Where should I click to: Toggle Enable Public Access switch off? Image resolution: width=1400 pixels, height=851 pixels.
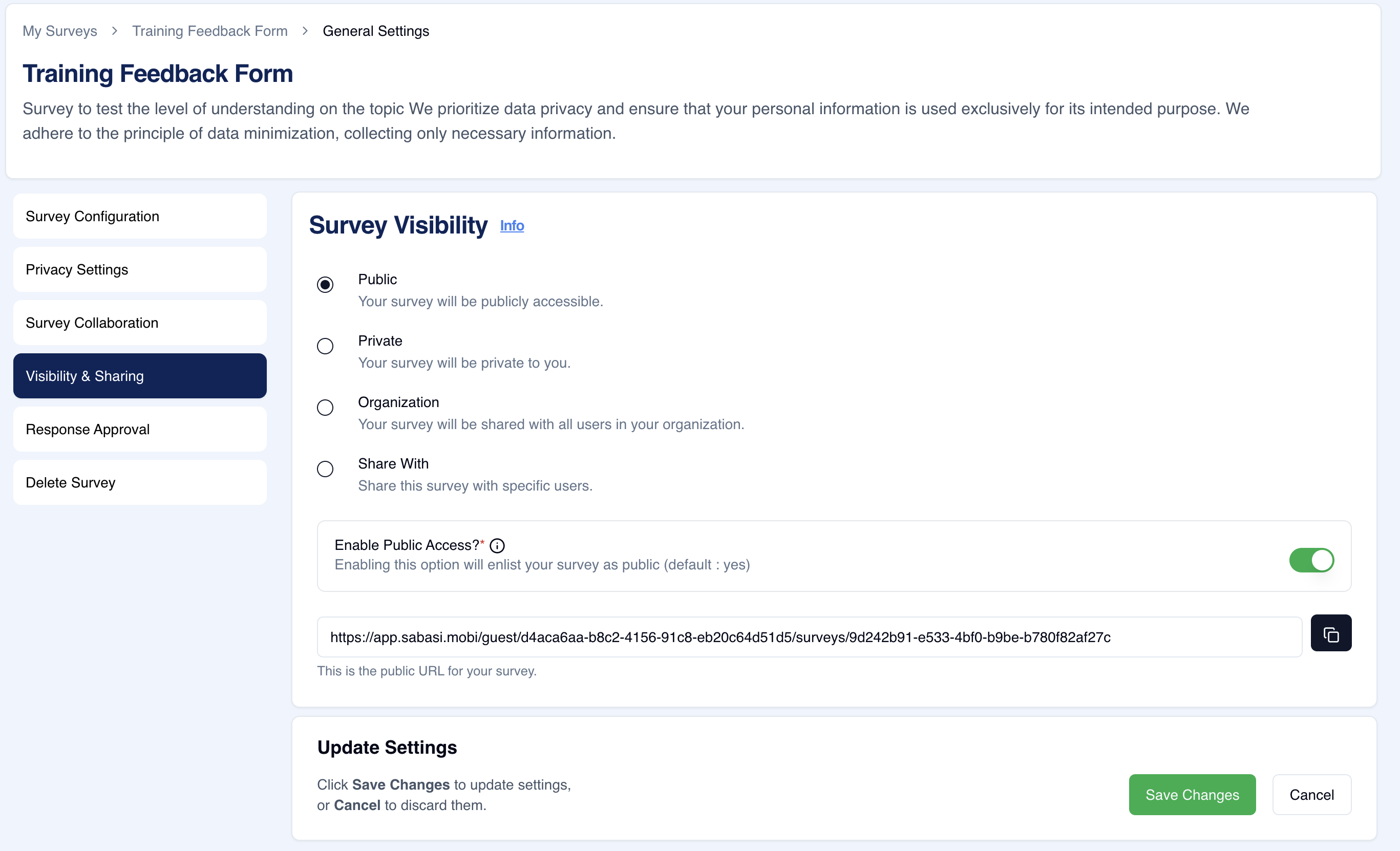coord(1312,560)
